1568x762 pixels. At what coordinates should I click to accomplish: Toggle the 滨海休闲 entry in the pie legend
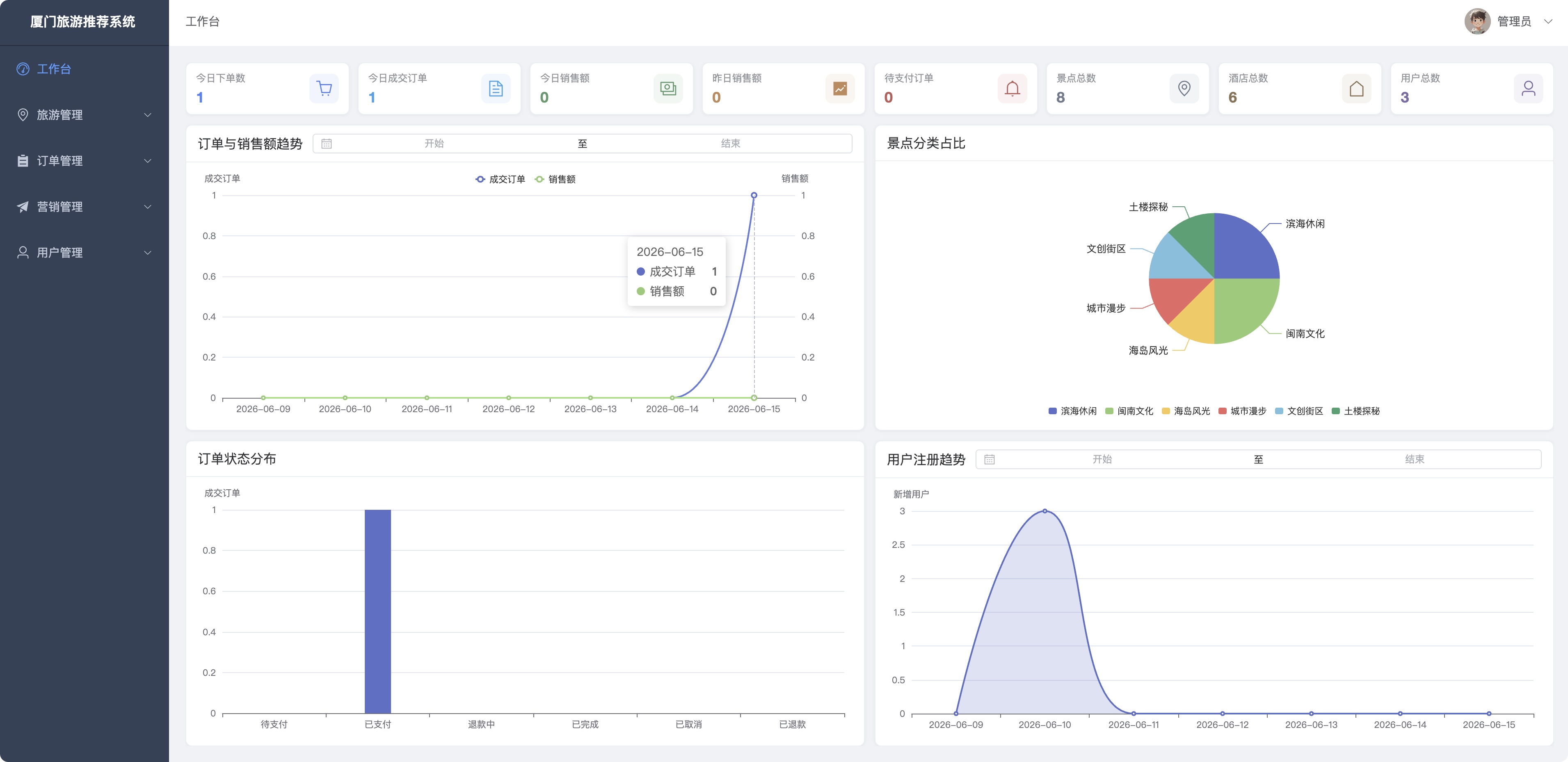point(1072,411)
